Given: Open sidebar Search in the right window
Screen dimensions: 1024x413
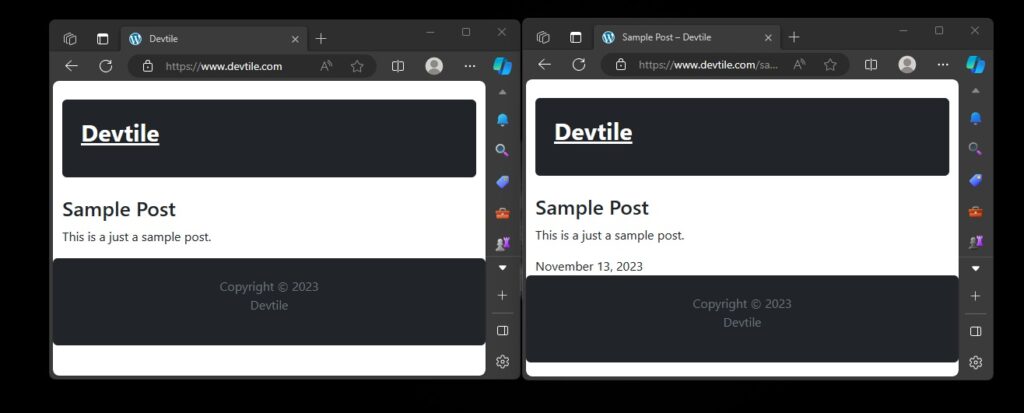Looking at the screenshot, I should pos(975,149).
